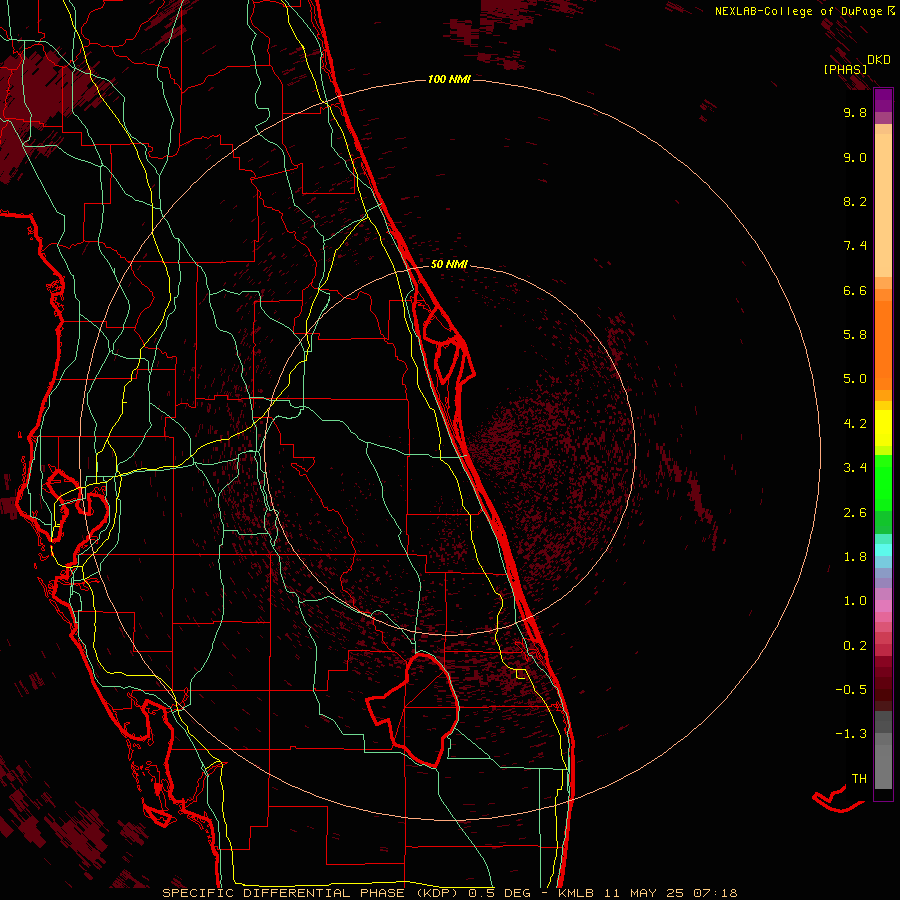900x900 pixels.
Task: Click the 5.0 legend value
Action: pos(855,379)
